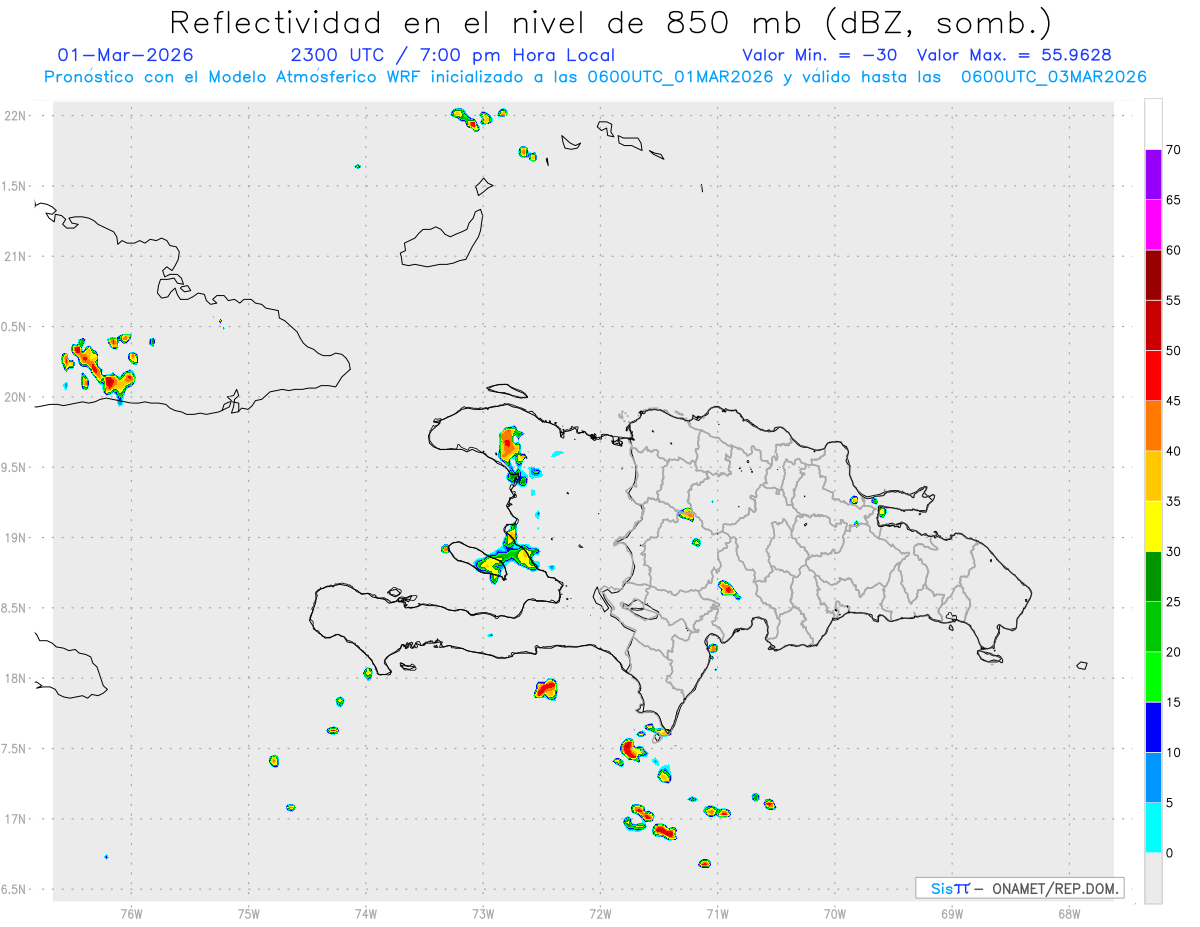The image size is (1200, 927).
Task: Click the '17N' latitude label
Action: click(15, 819)
